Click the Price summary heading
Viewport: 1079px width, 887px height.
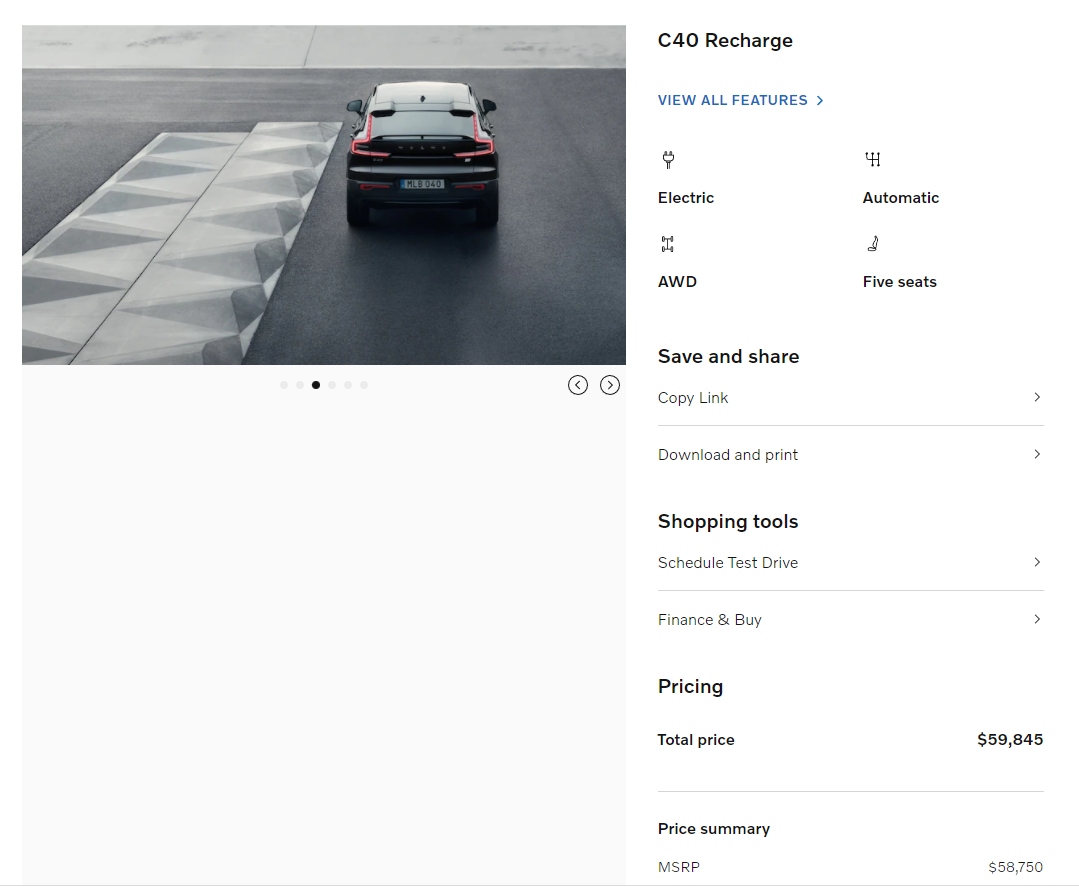(x=714, y=829)
